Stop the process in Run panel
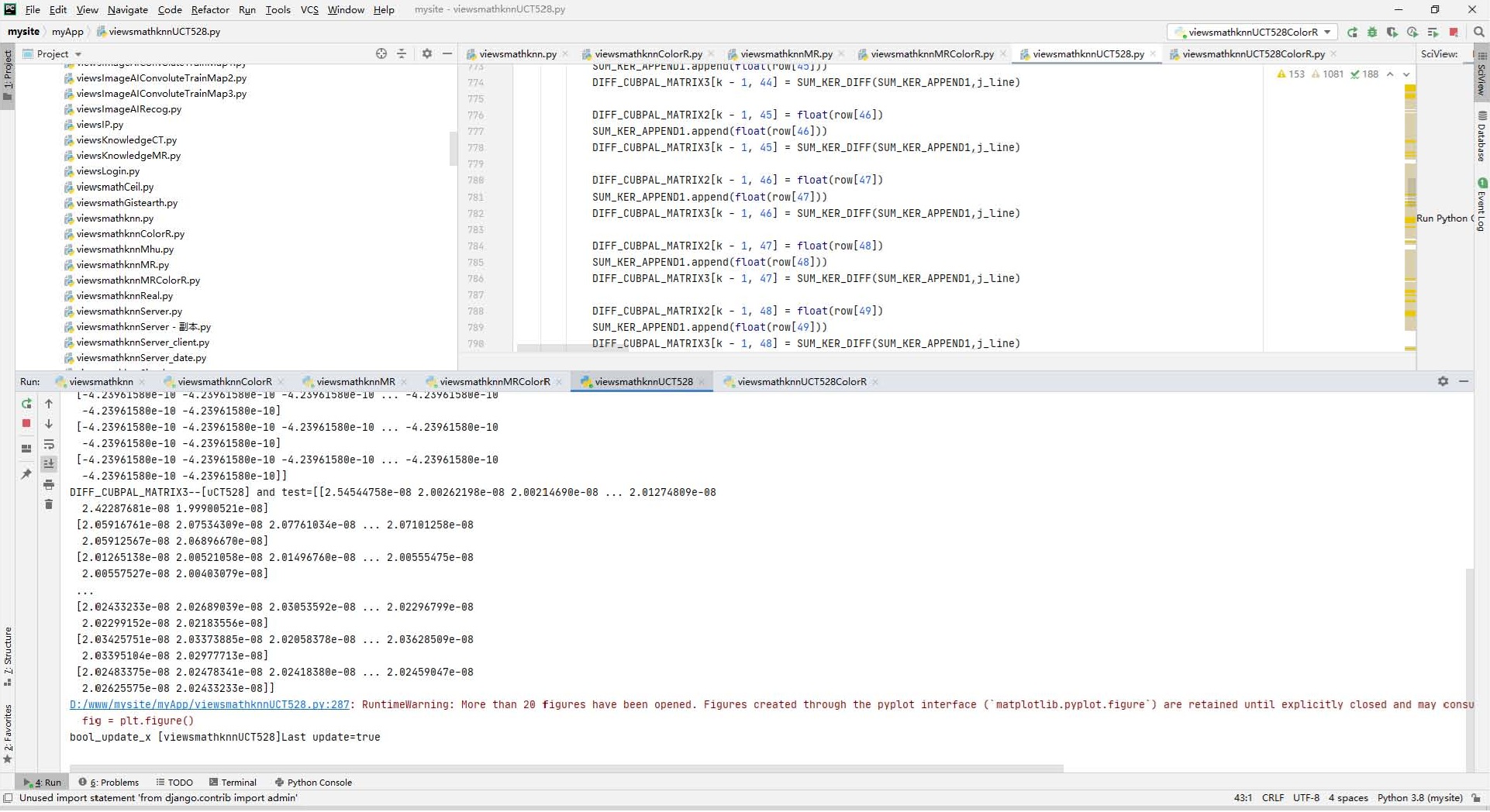1490x812 pixels. (x=26, y=423)
